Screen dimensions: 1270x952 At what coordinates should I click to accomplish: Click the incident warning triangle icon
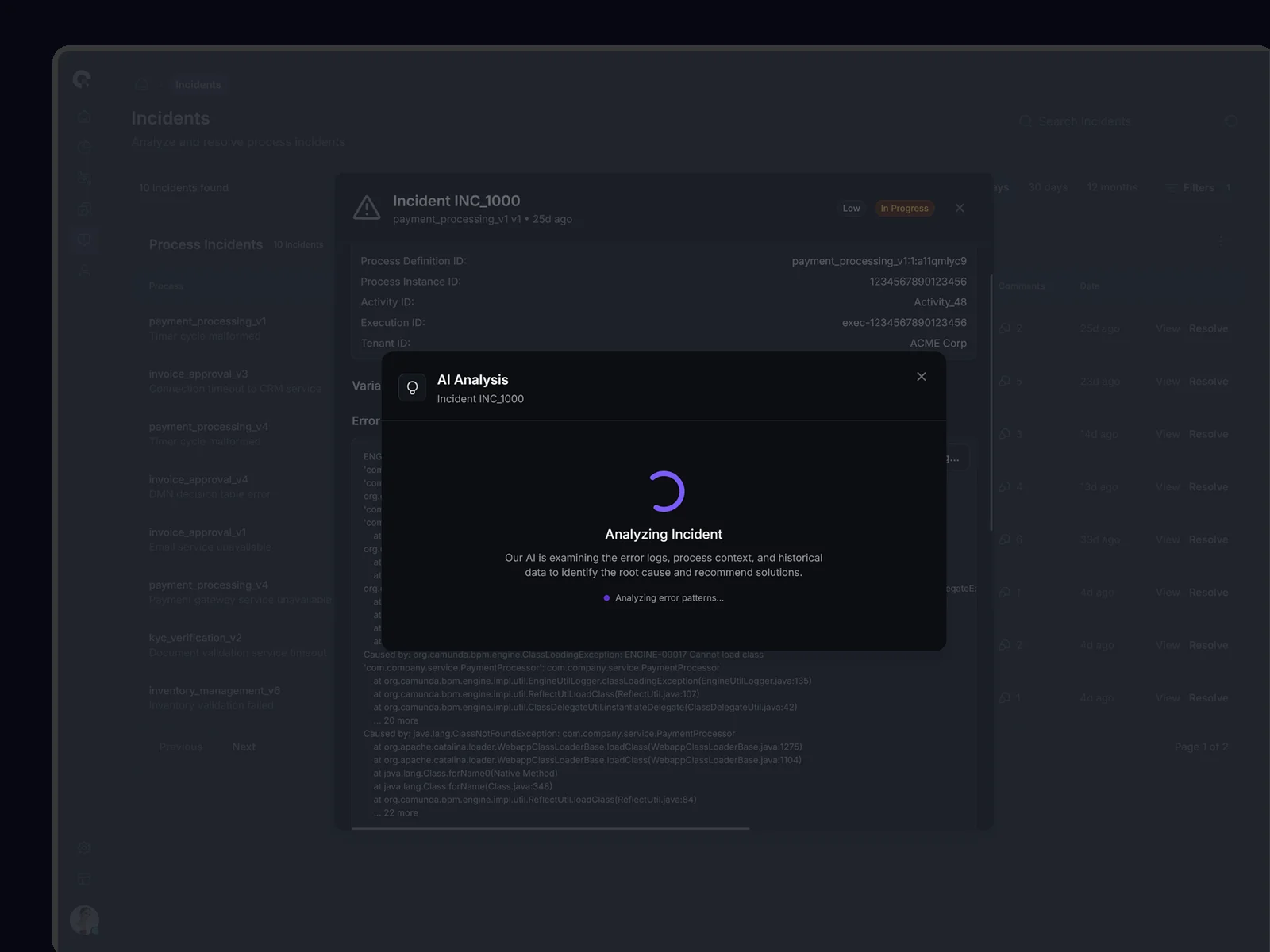click(x=367, y=208)
